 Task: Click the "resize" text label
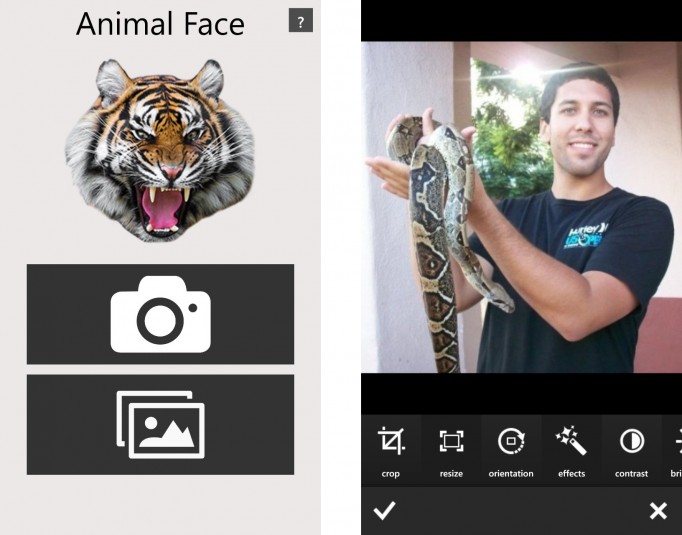451,474
